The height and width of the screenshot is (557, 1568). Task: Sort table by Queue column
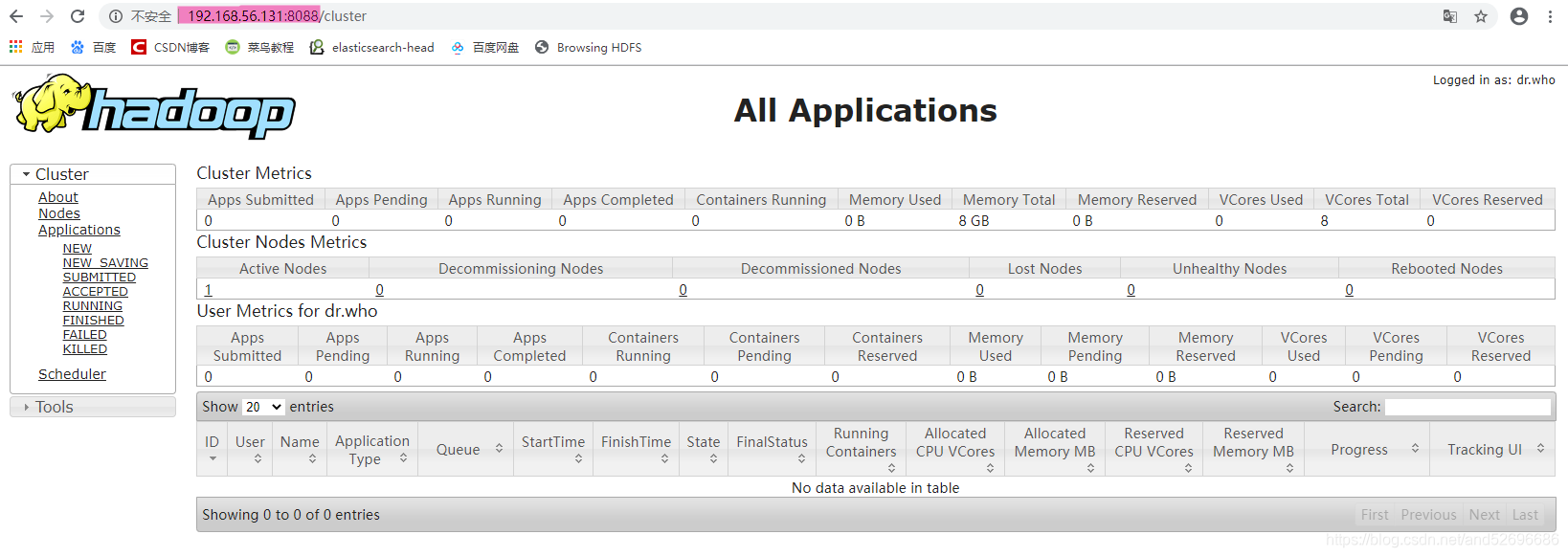[x=465, y=449]
